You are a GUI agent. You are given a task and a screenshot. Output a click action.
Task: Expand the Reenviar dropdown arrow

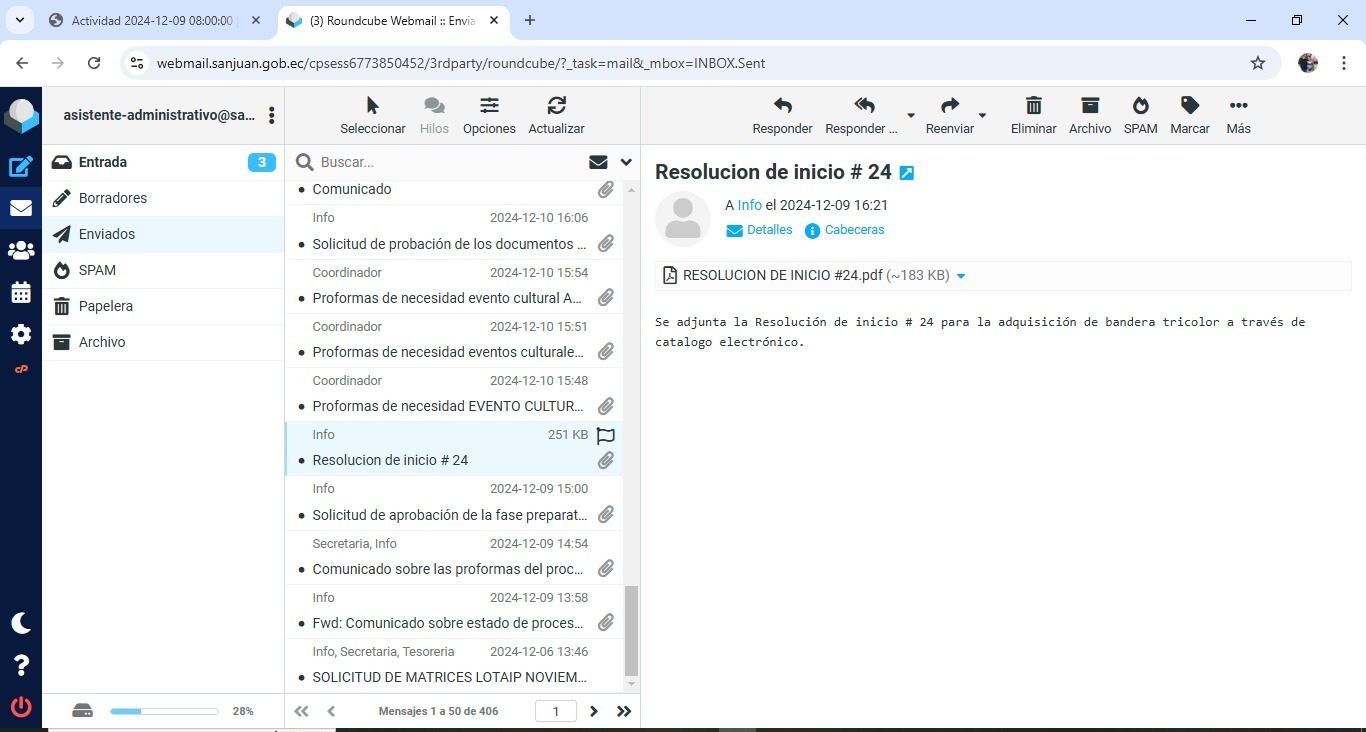tap(982, 115)
